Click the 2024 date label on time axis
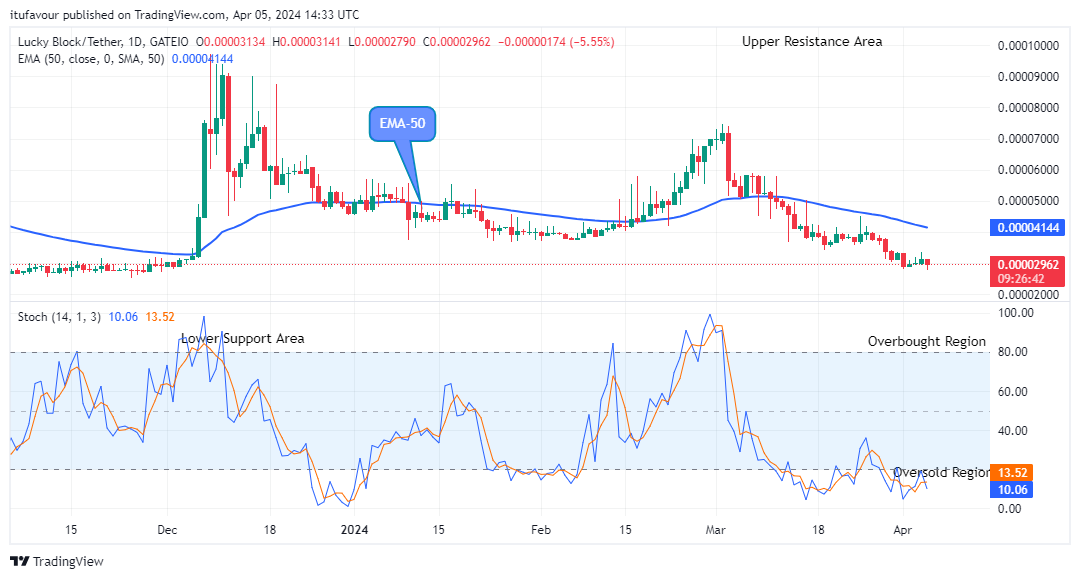 point(354,530)
